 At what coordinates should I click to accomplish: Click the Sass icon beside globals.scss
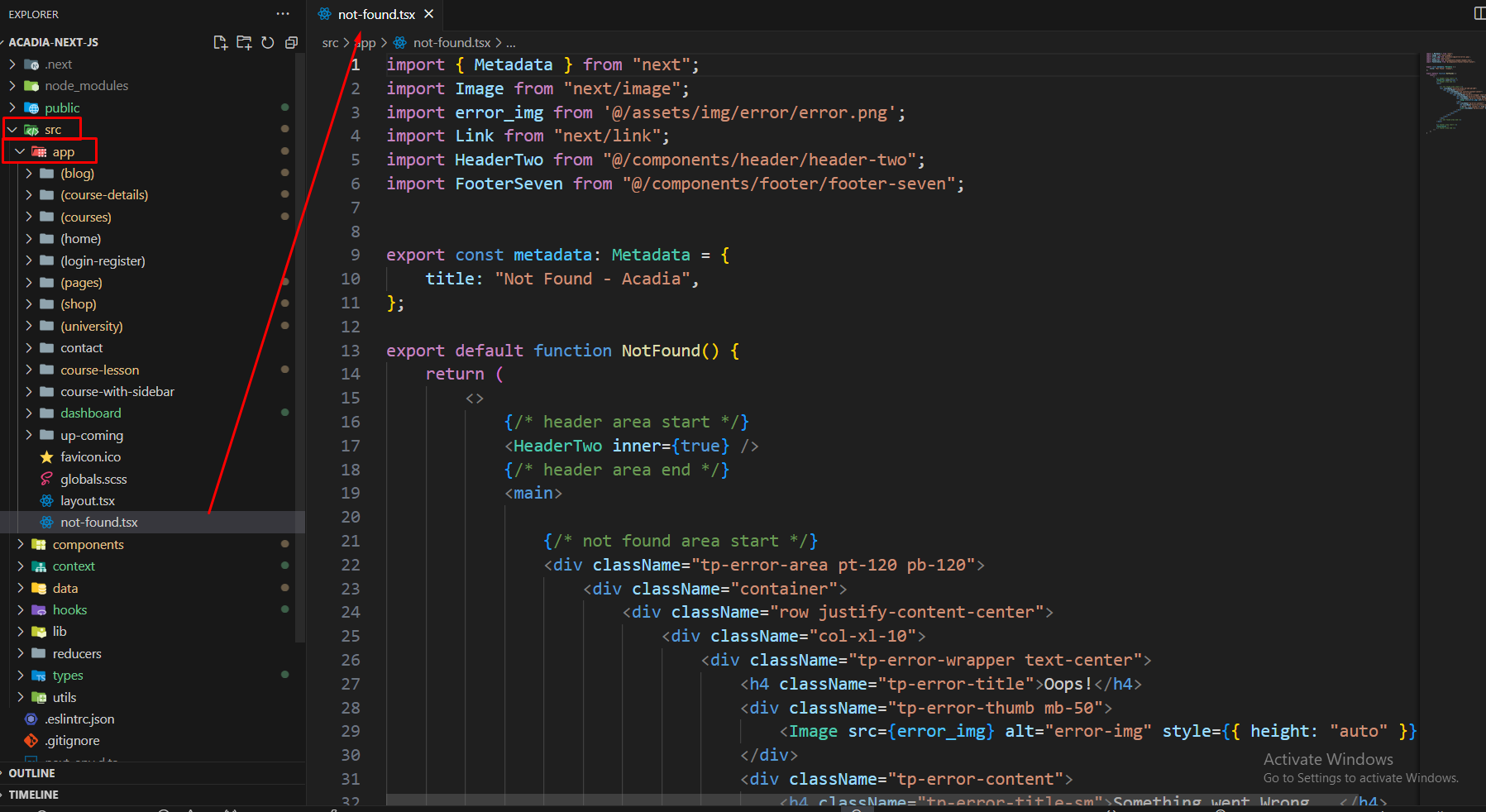tap(46, 479)
